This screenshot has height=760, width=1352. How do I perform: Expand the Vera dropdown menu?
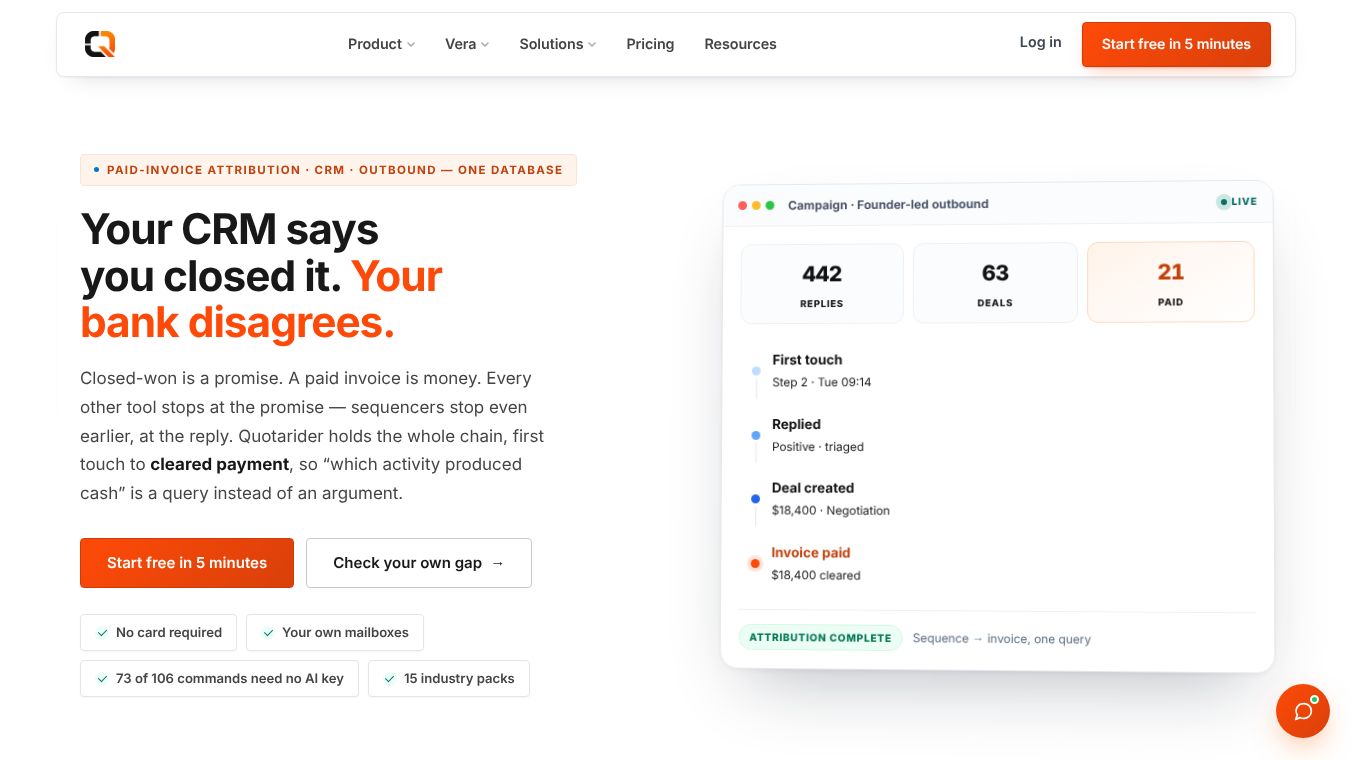click(467, 44)
